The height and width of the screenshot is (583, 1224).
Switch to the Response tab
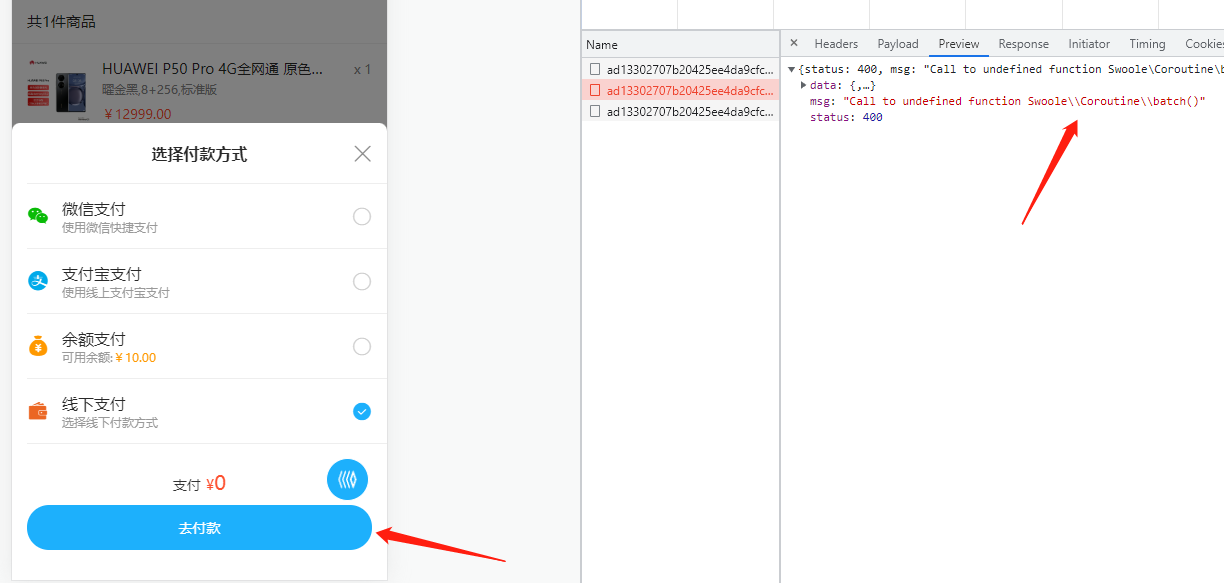click(1024, 44)
